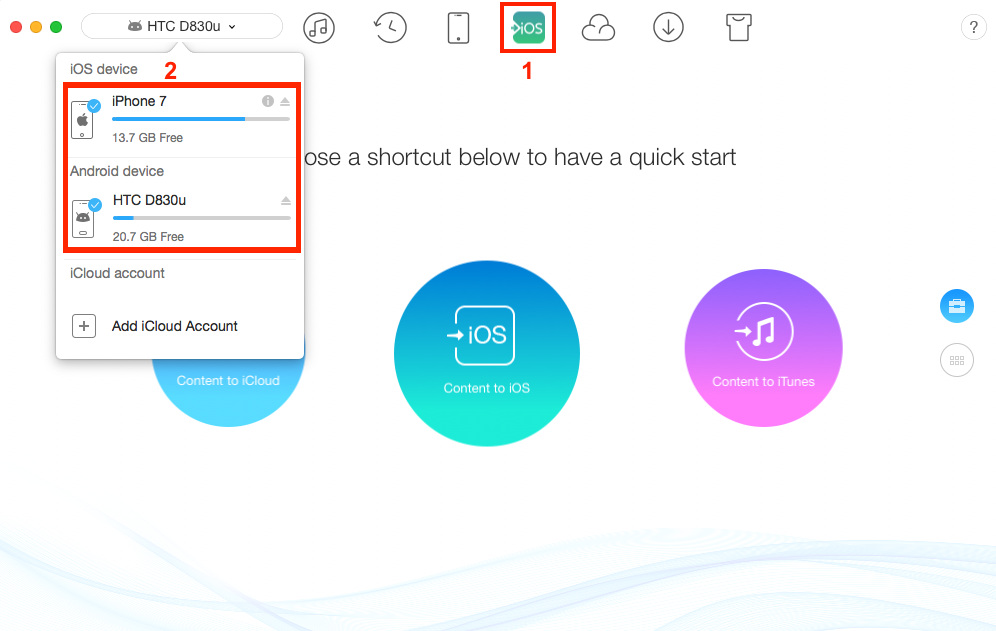The width and height of the screenshot is (996, 631).
Task: Open the help question mark button
Action: coord(973,27)
